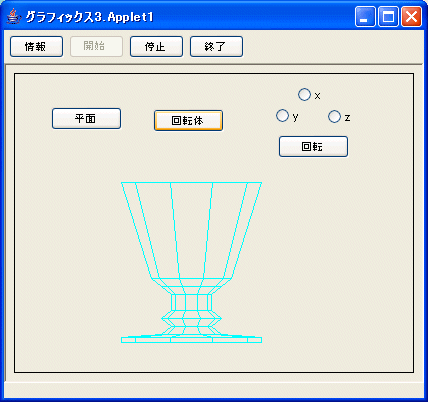Click the empty status bar at window bottom
Screen dimensions: 428x402
214,390
